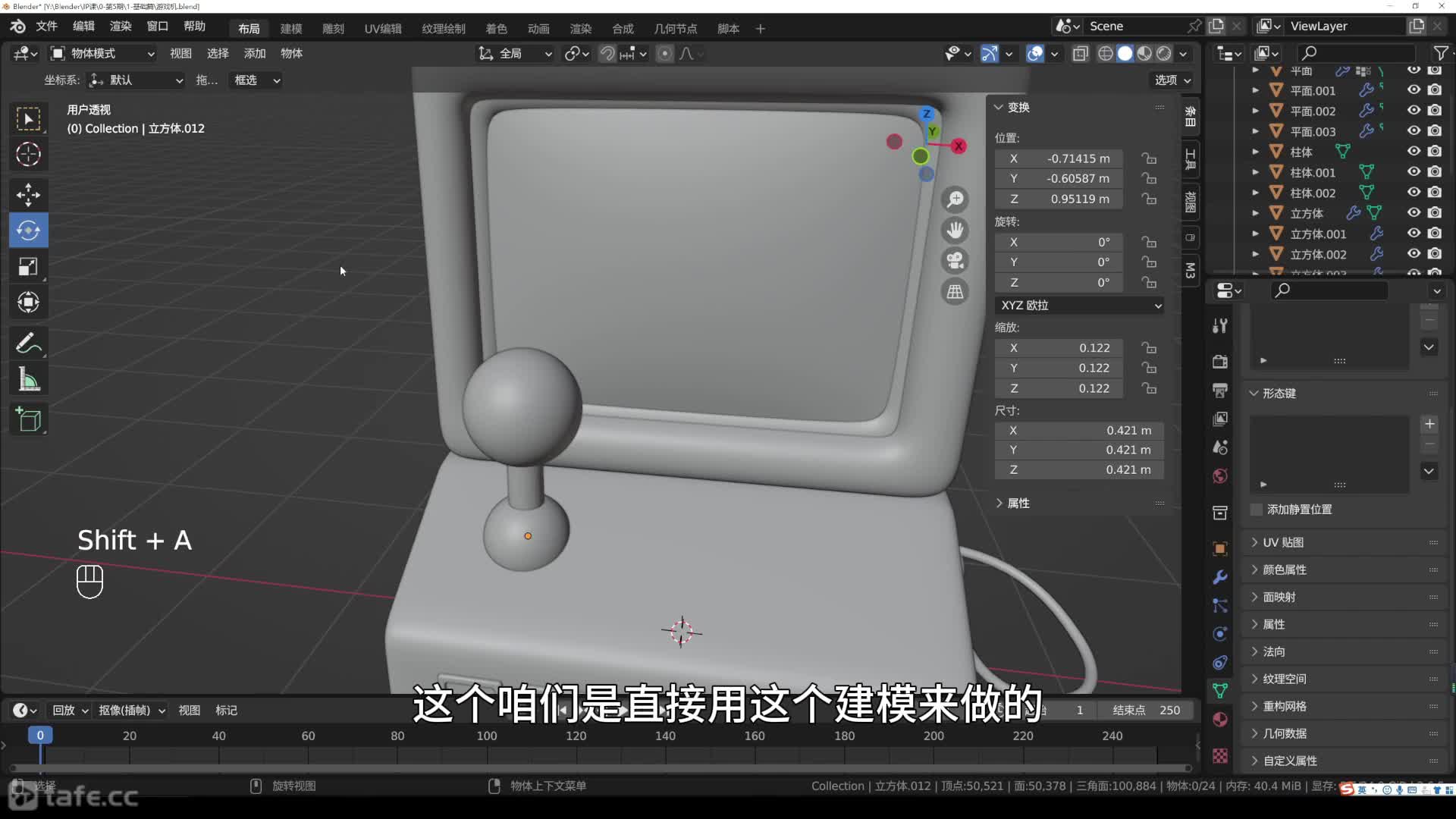The height and width of the screenshot is (819, 1456).
Task: Hide 立方体.001 via eye icon
Action: click(1414, 233)
